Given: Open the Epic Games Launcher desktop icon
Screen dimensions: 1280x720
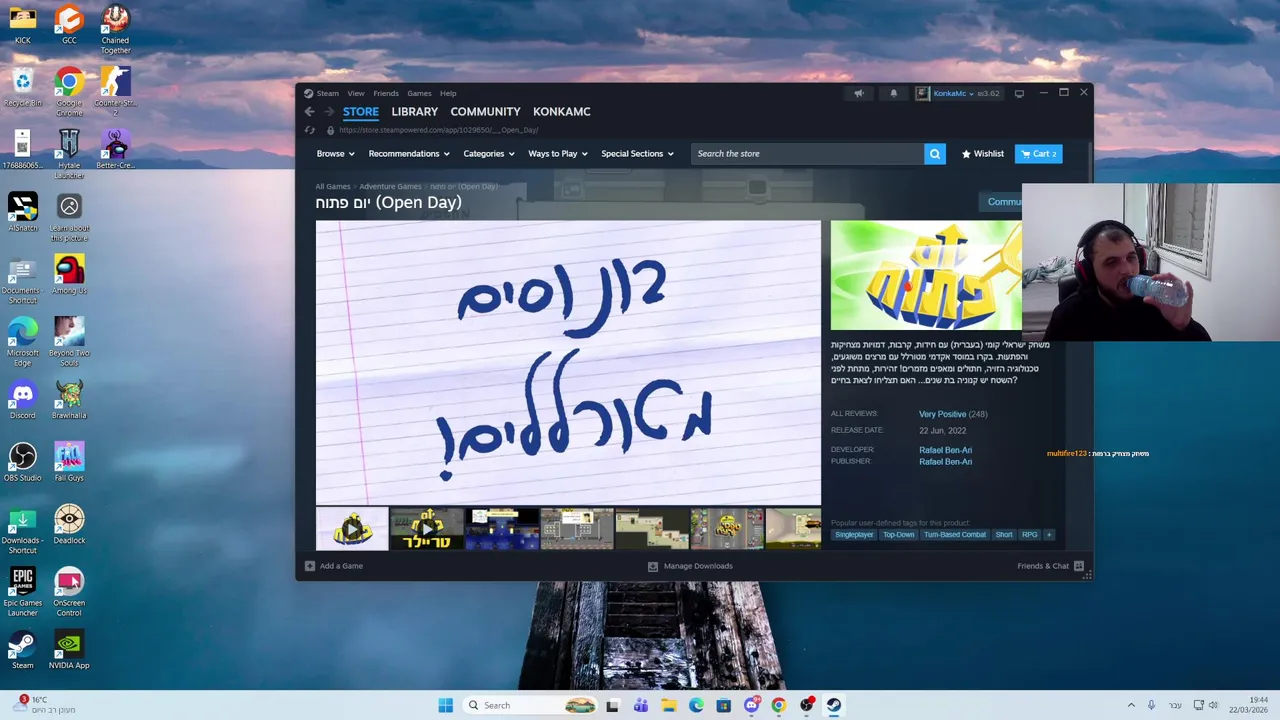Looking at the screenshot, I should (x=22, y=592).
